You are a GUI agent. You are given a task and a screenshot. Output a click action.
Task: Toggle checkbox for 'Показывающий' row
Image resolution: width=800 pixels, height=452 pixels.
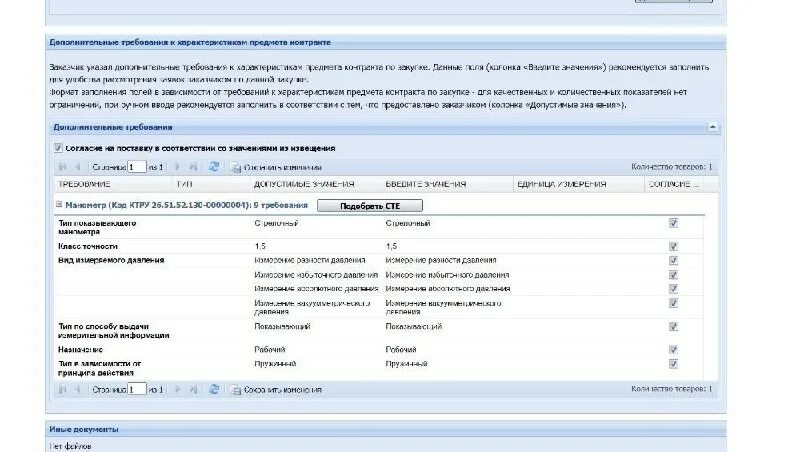click(x=673, y=327)
